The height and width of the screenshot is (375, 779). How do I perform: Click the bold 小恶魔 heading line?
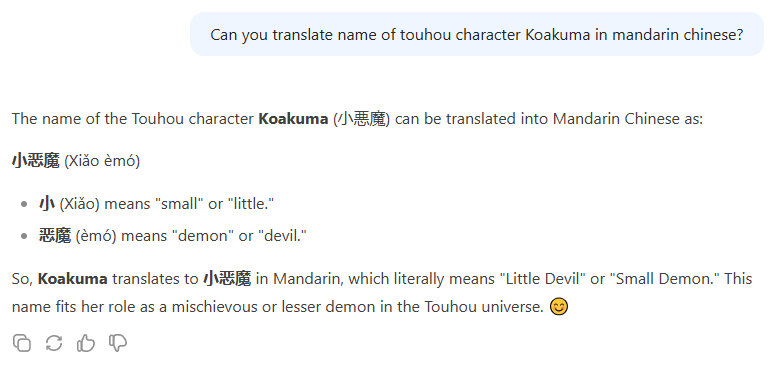click(36, 161)
